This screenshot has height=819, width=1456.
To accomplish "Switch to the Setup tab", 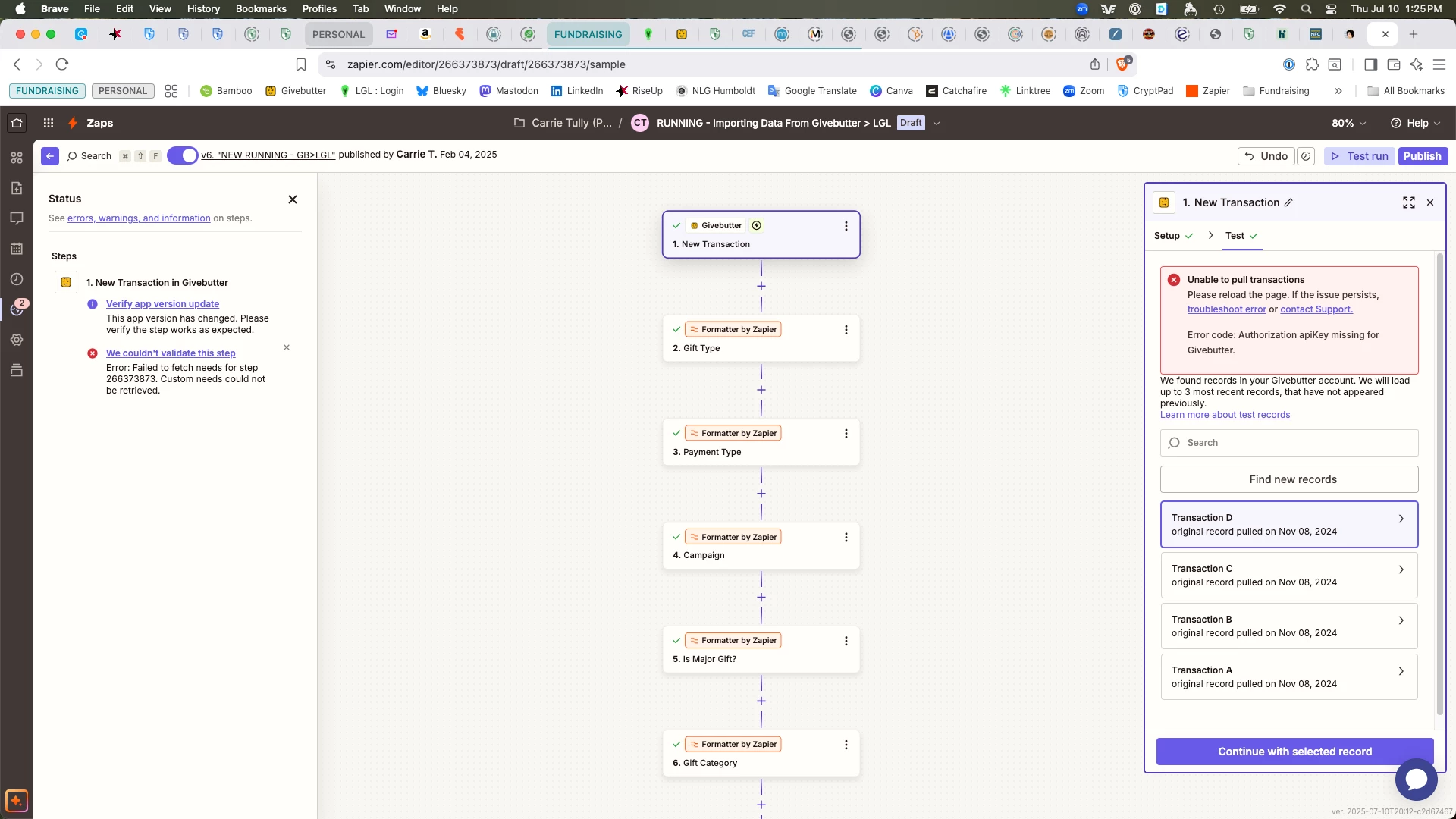I will 1173,236.
